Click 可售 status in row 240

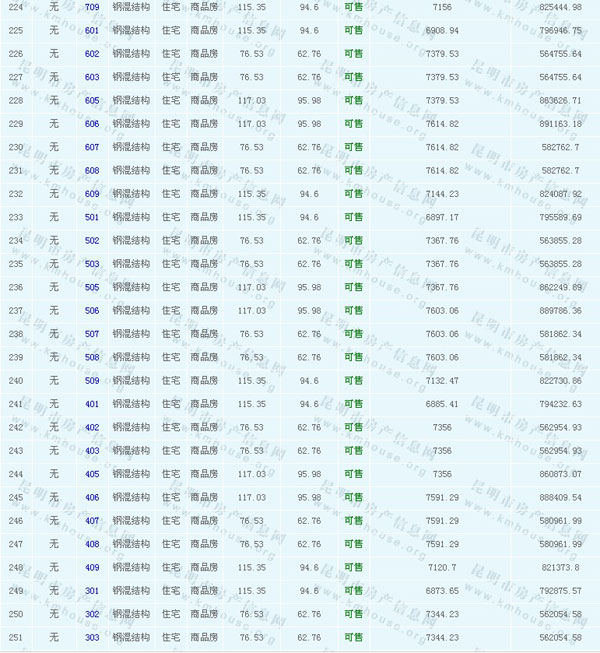(353, 381)
